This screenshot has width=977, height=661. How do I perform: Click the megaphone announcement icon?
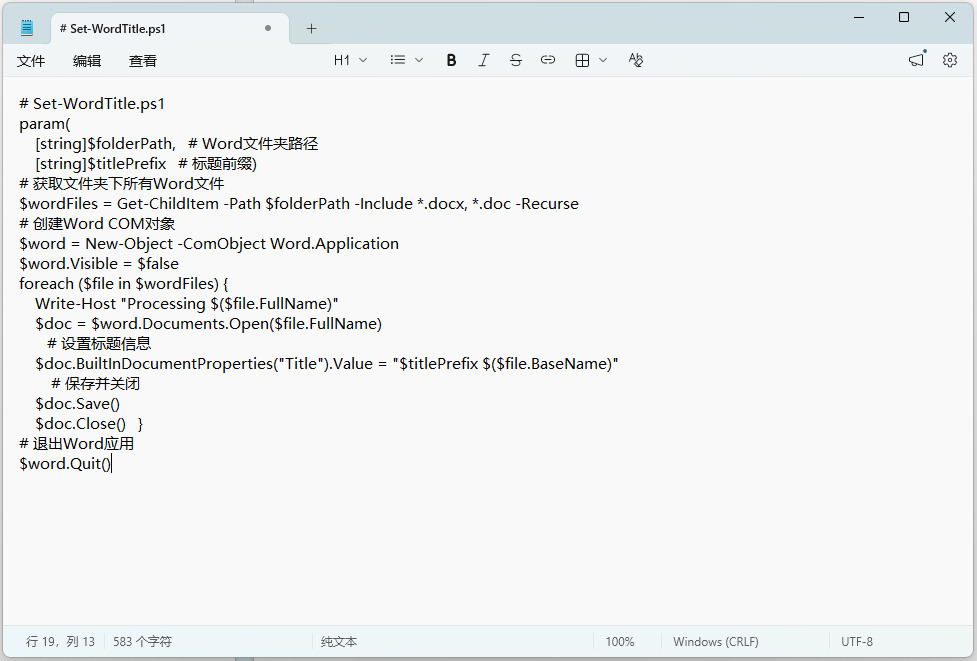pos(916,60)
